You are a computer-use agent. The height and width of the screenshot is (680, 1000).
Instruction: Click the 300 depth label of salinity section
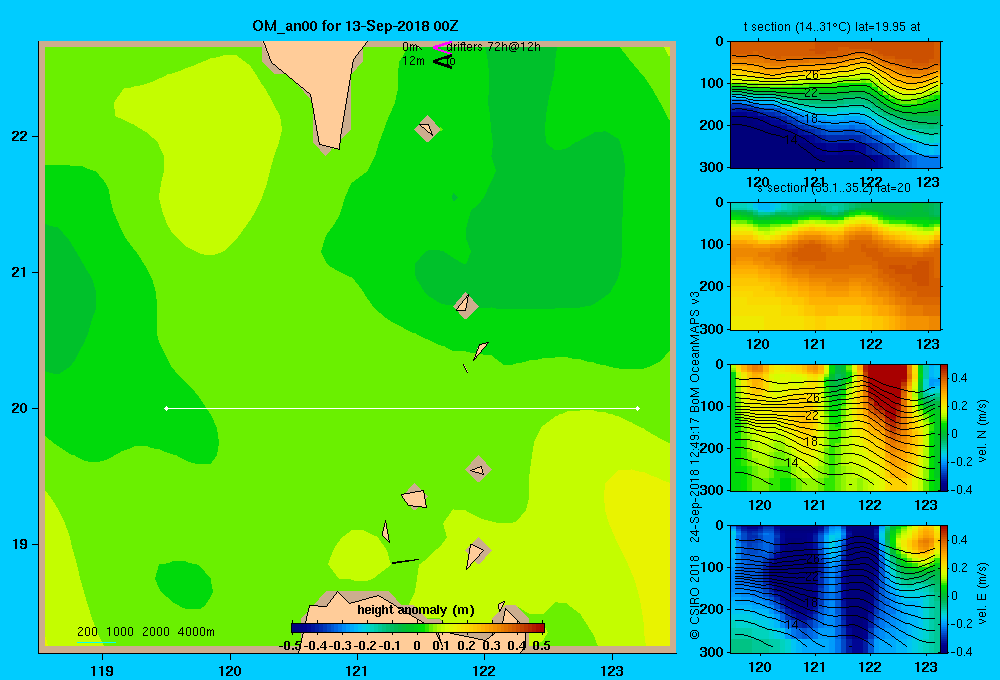point(712,329)
